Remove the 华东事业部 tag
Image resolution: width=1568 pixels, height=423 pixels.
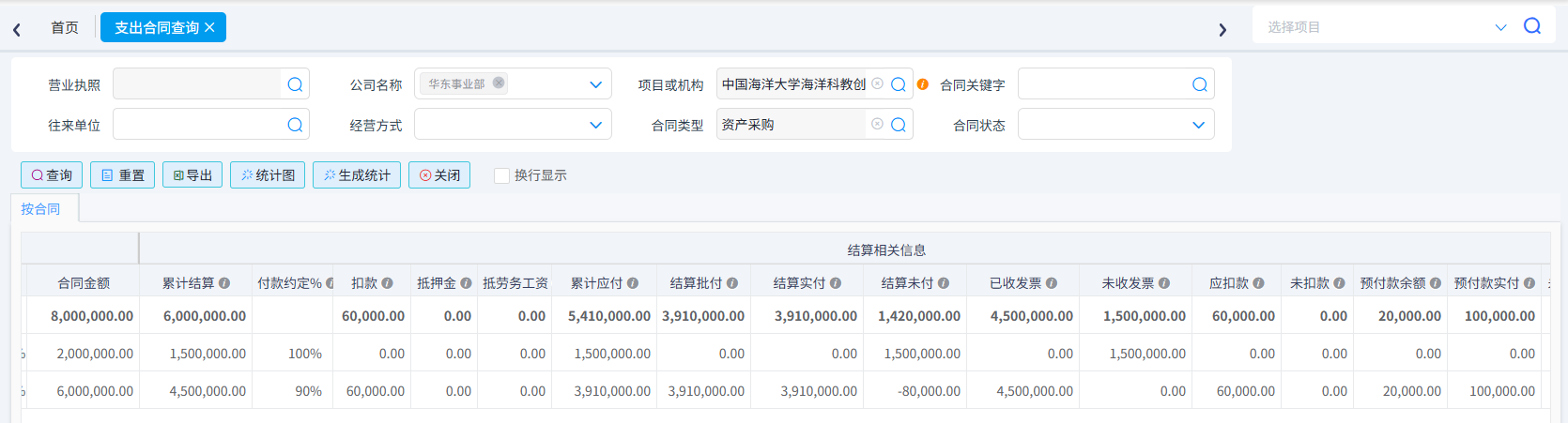(499, 83)
